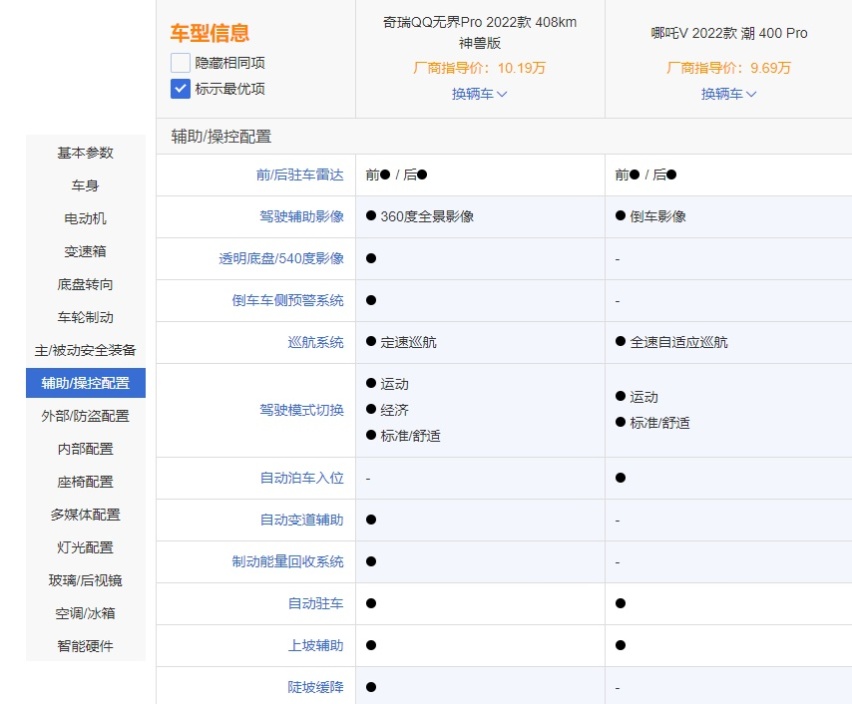Open 驾驶模式切换 parameter link
The image size is (852, 704).
point(302,410)
